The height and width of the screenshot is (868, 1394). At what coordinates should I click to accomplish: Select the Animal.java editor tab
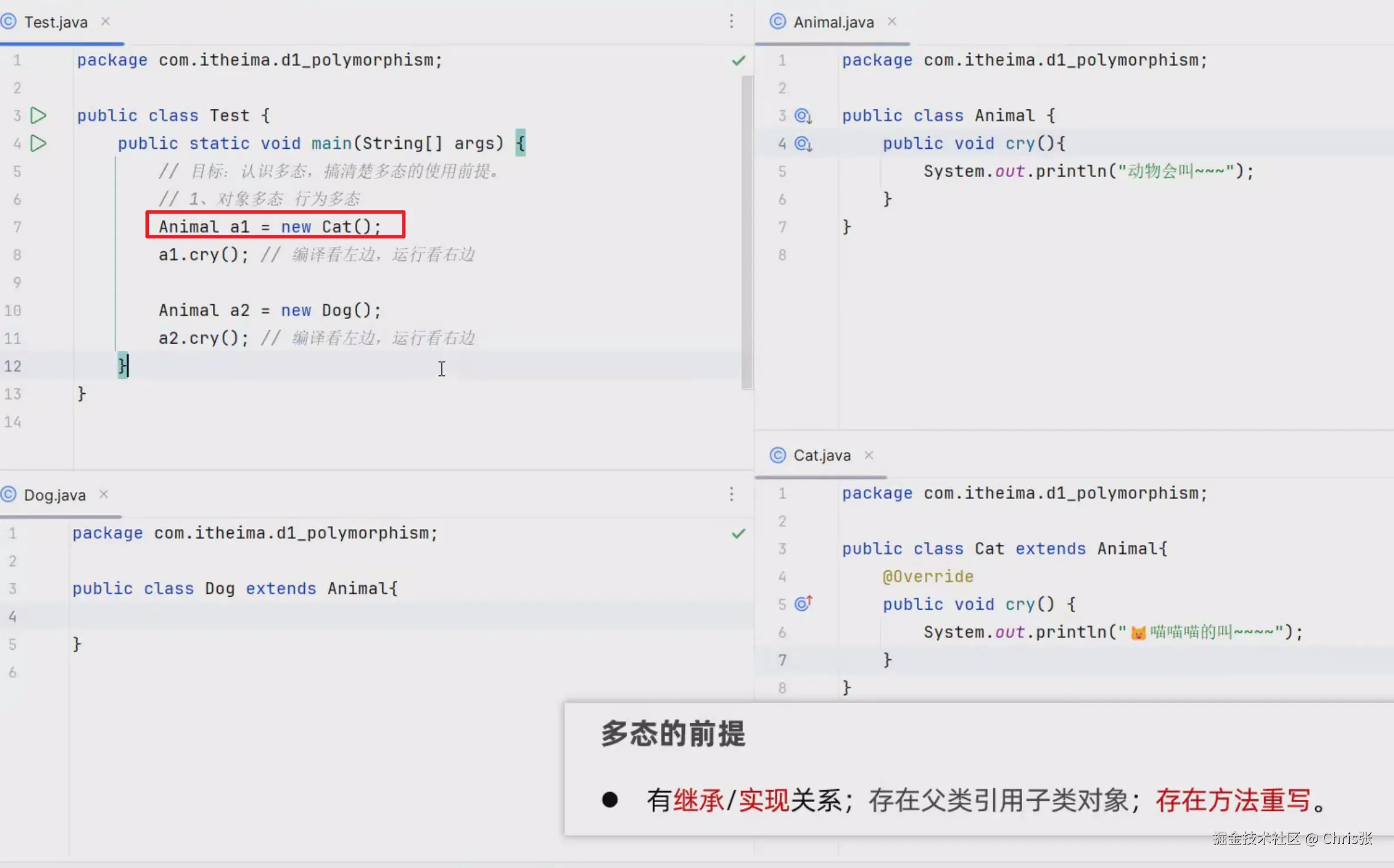[833, 22]
